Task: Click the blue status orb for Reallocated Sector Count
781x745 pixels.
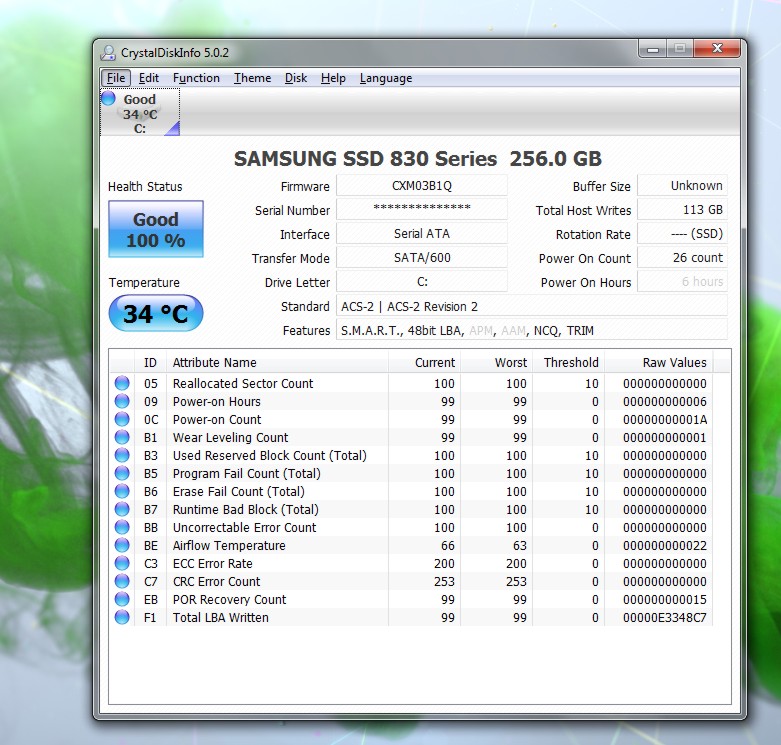Action: pyautogui.click(x=122, y=384)
